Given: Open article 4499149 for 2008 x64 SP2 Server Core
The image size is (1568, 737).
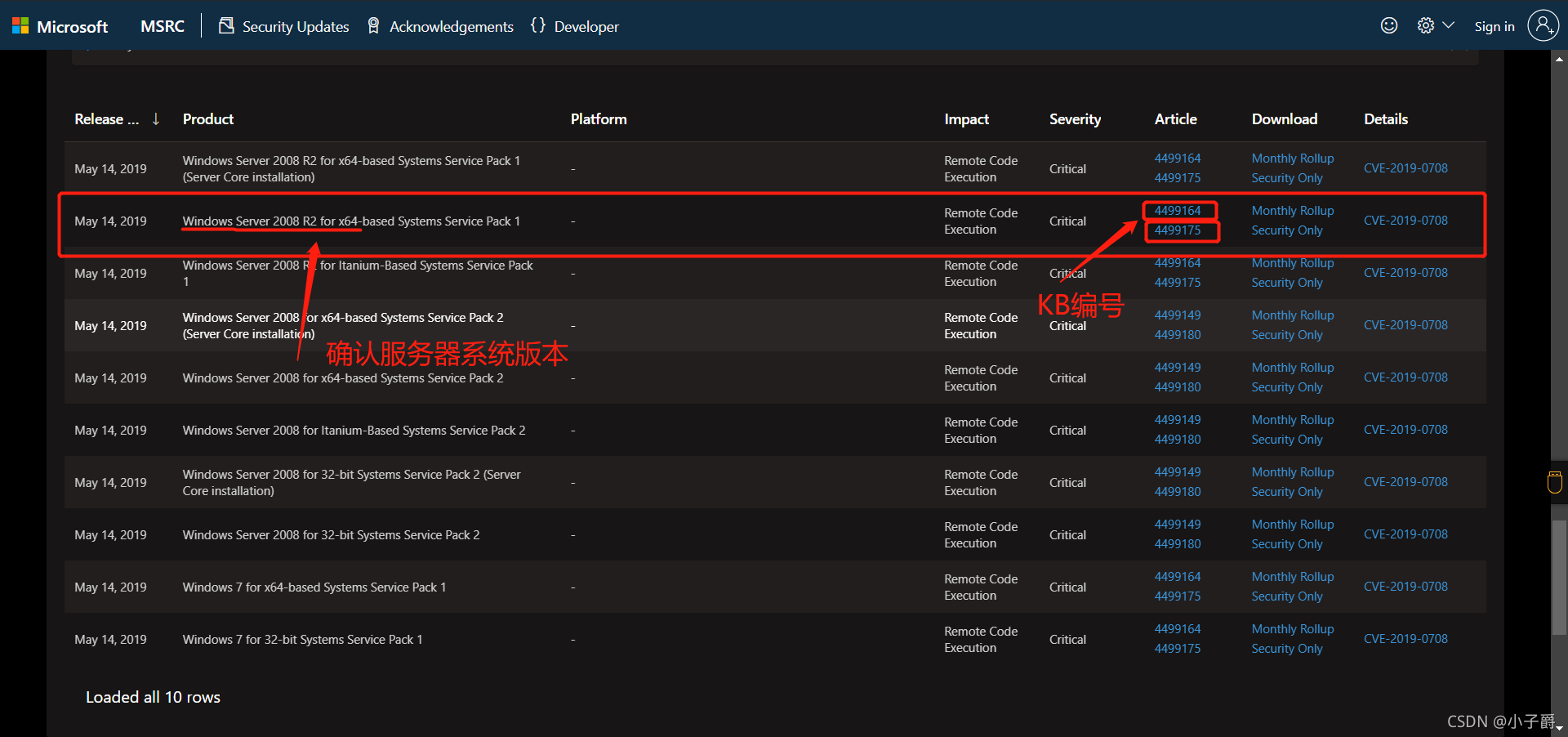Looking at the screenshot, I should (x=1178, y=315).
